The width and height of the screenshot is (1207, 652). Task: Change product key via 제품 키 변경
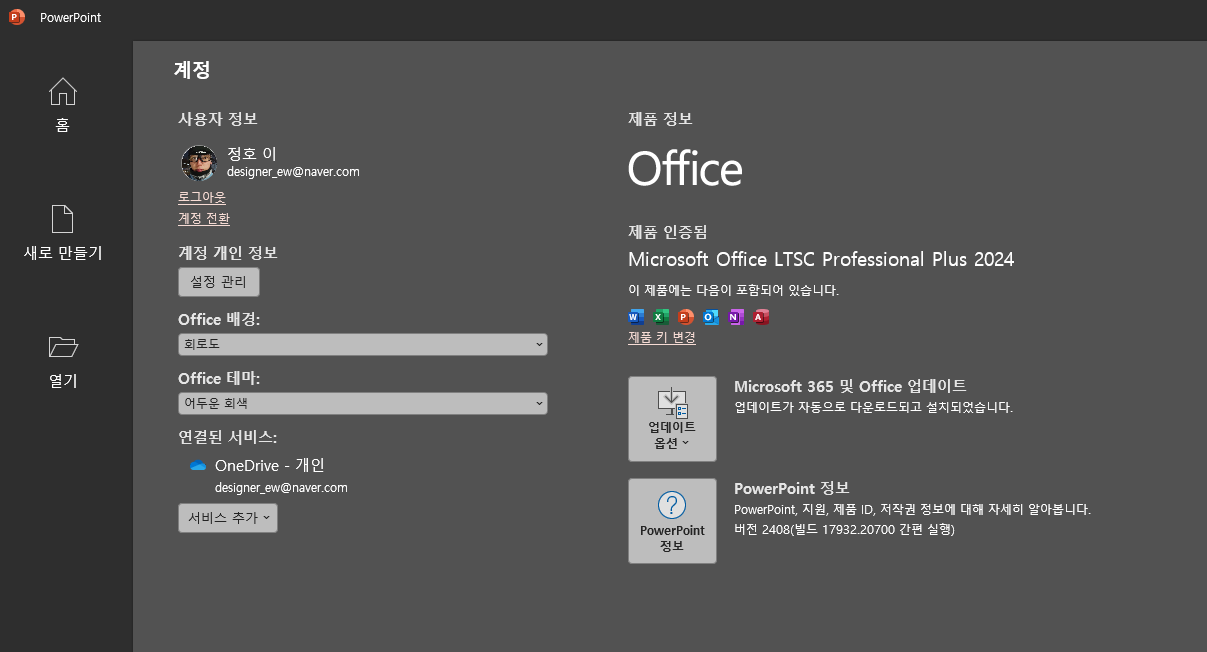(662, 338)
